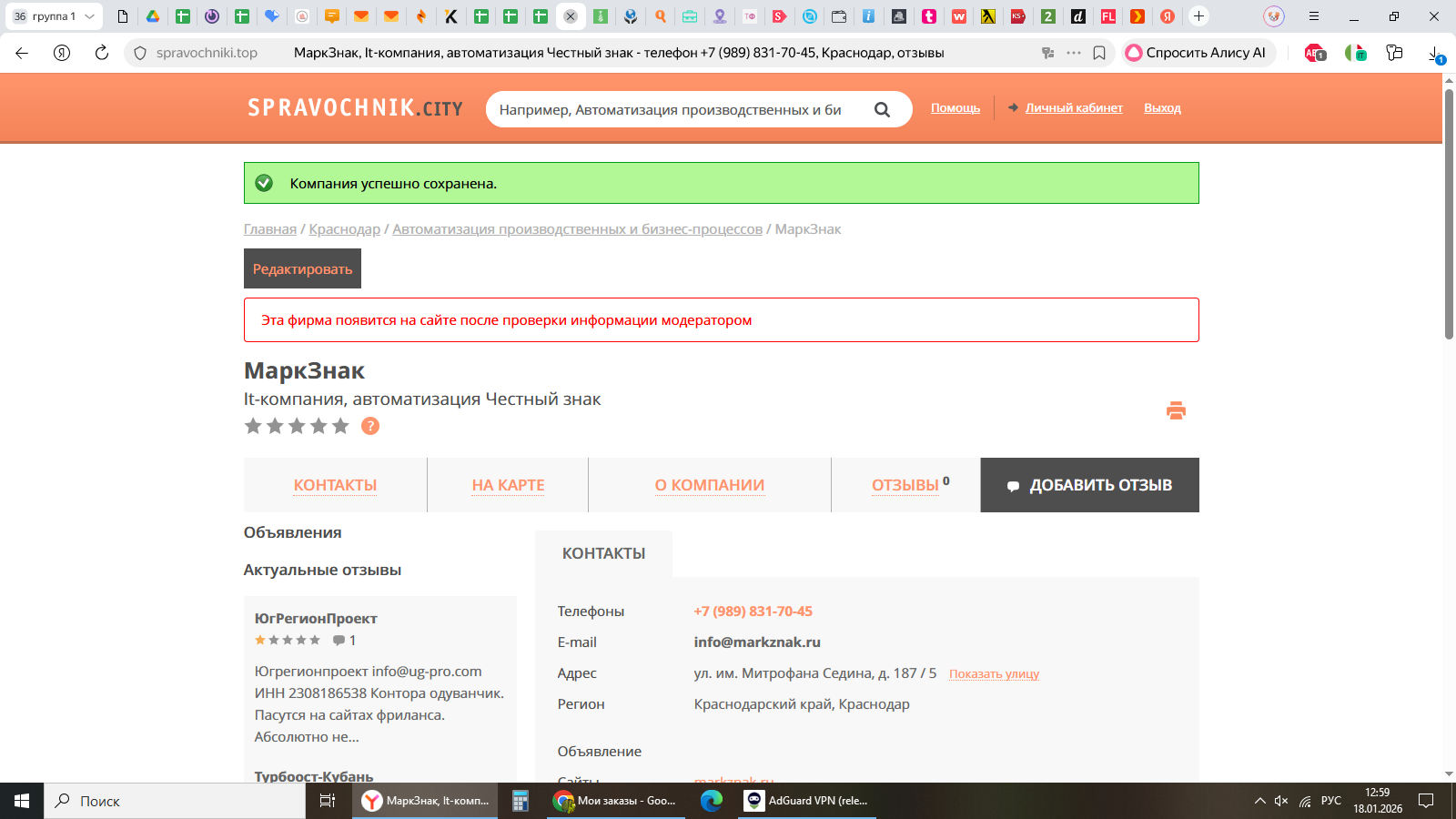The height and width of the screenshot is (819, 1456).
Task: Open the yellow pages tab icon
Action: (x=988, y=16)
